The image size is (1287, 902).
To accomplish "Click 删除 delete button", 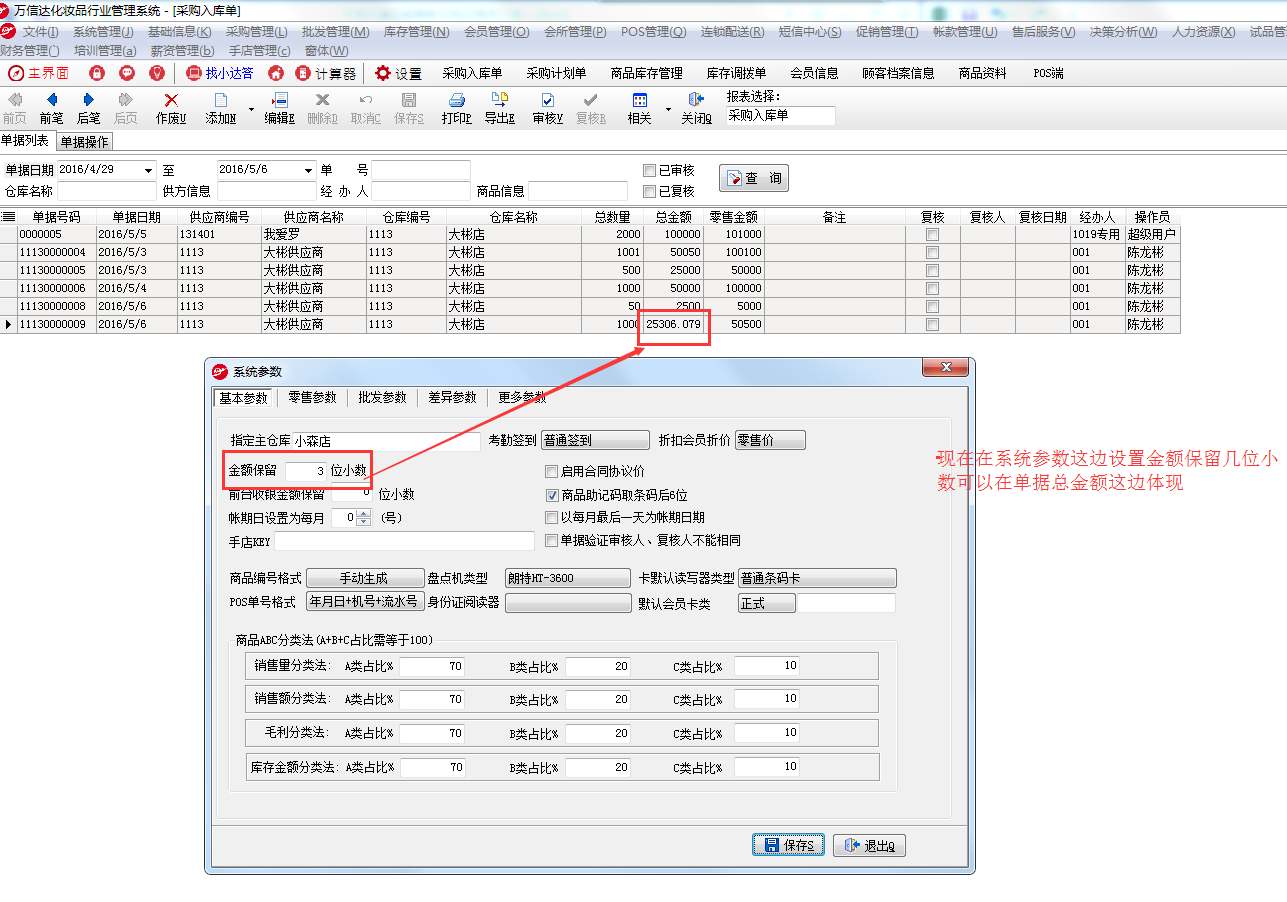I will [322, 108].
